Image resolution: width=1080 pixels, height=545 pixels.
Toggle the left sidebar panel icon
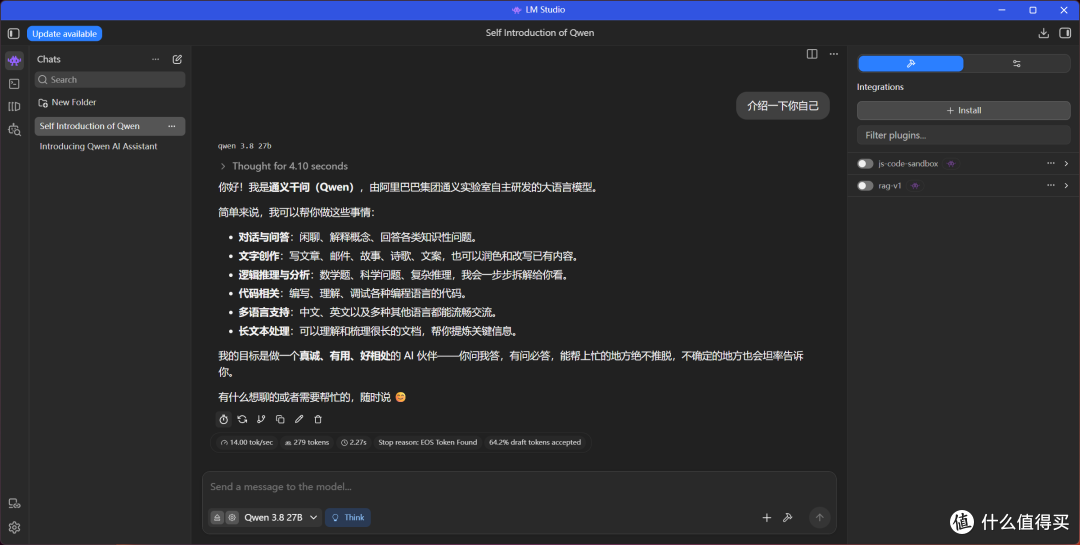tap(14, 33)
